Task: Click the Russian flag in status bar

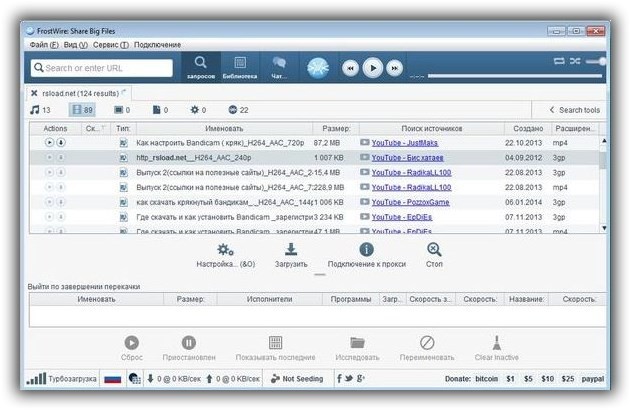Action: 112,379
